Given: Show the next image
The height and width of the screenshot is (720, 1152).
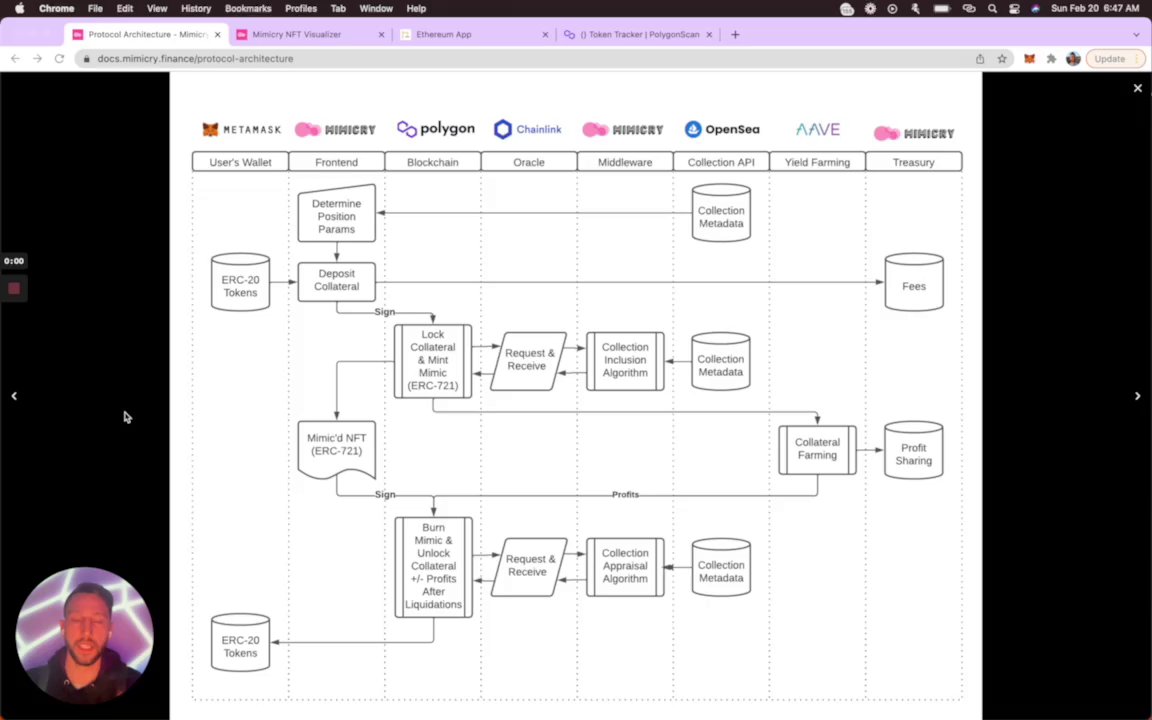Looking at the screenshot, I should tap(1137, 396).
